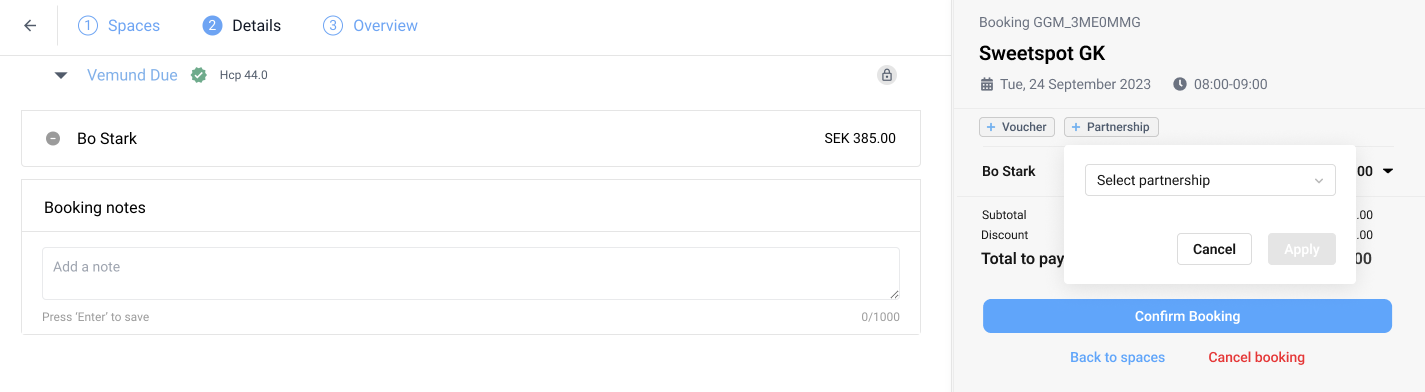This screenshot has height=392, width=1425.
Task: Confirm Booking
Action: tap(1187, 316)
